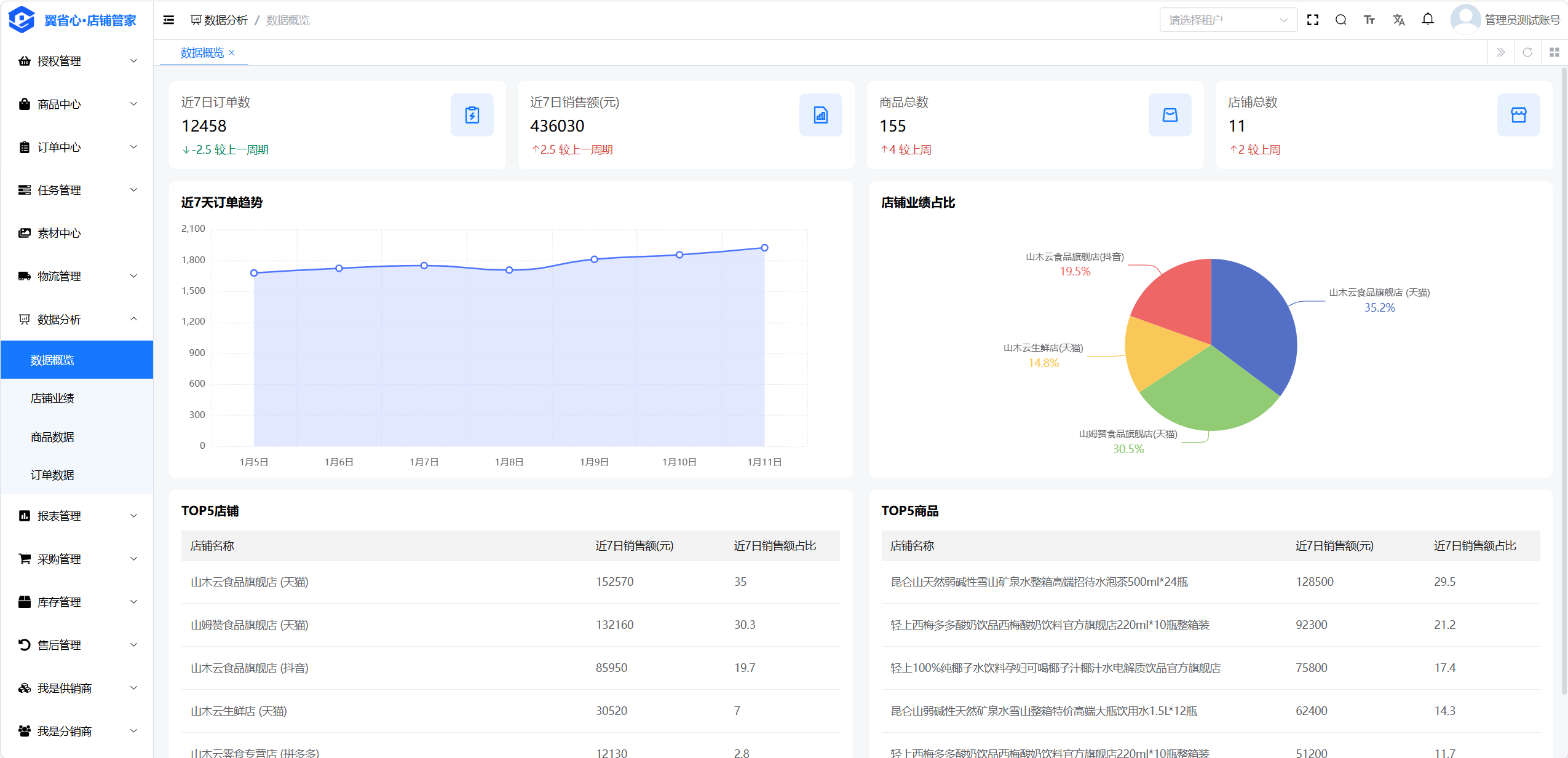Image resolution: width=1568 pixels, height=758 pixels.
Task: Click the 物流管理 truck icon
Action: click(x=25, y=276)
